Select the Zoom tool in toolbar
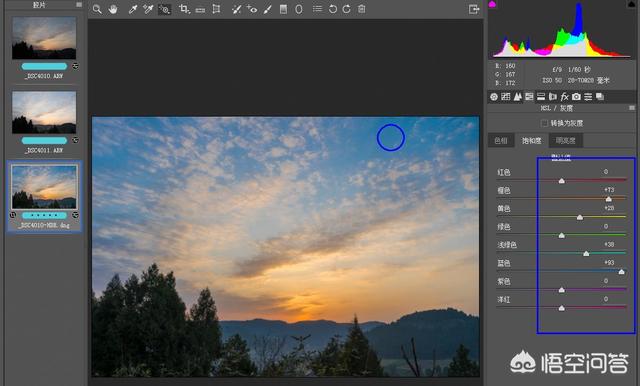The image size is (640, 386). tap(97, 9)
